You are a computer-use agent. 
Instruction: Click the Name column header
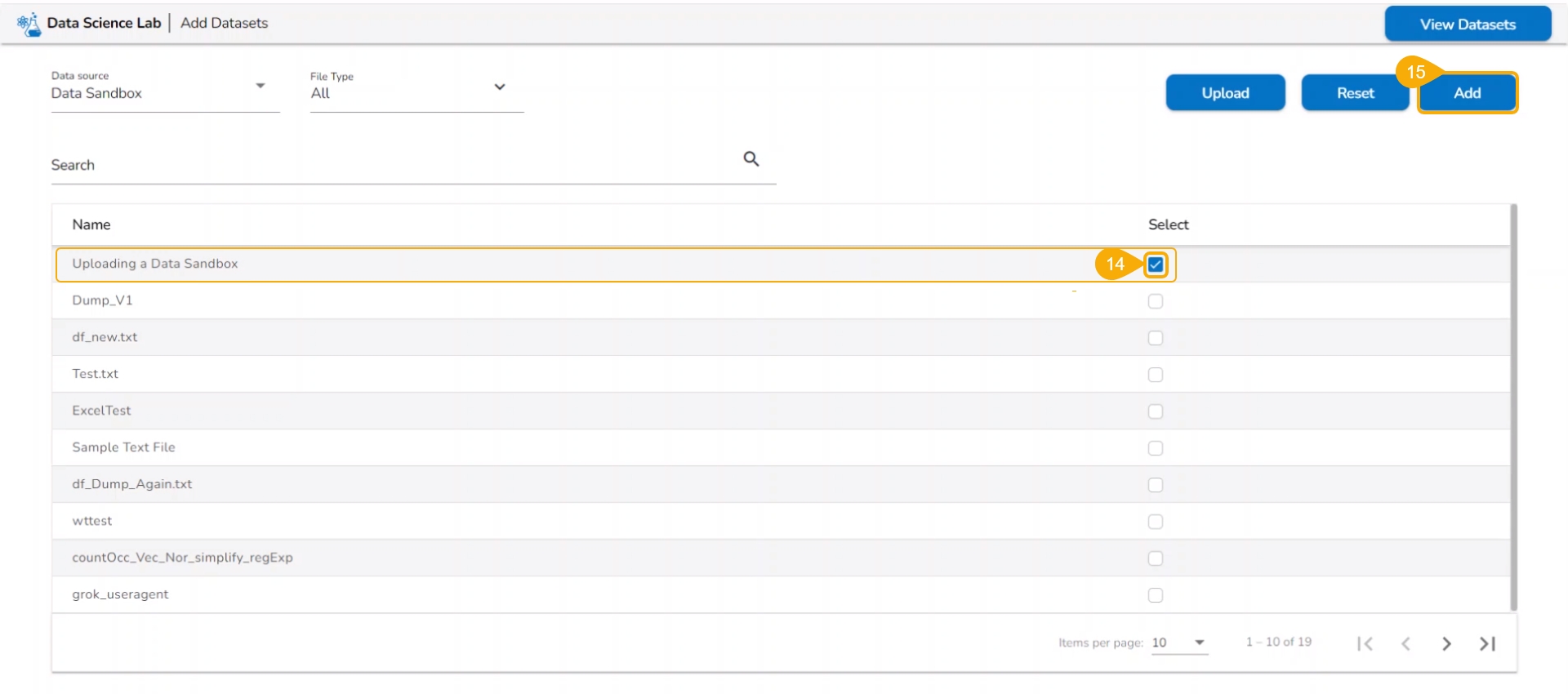pyautogui.click(x=91, y=225)
